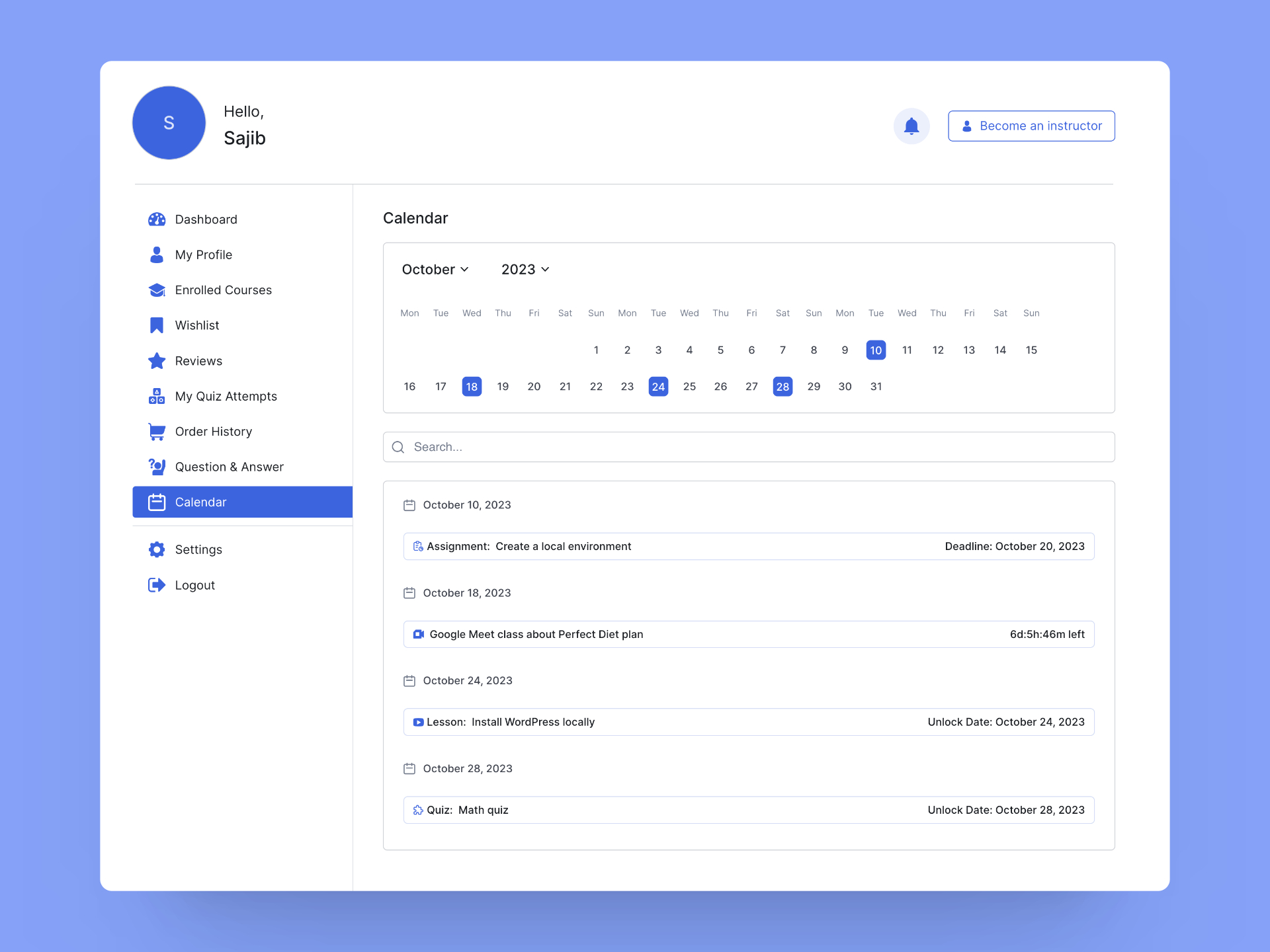Toggle the highlighted date October 24
This screenshot has width=1270, height=952.
(657, 386)
